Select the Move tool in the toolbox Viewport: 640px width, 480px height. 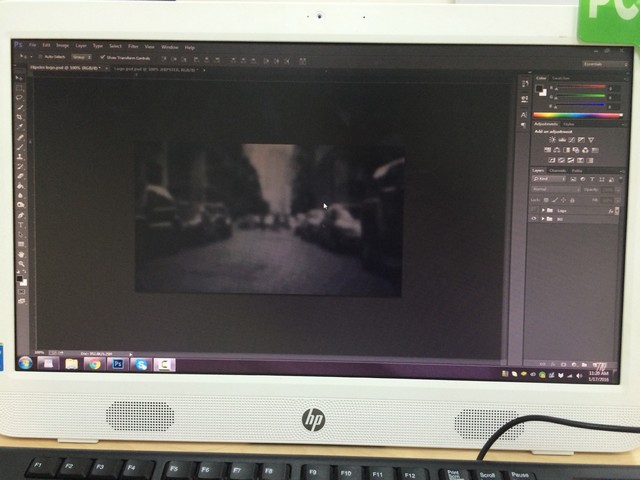click(21, 78)
